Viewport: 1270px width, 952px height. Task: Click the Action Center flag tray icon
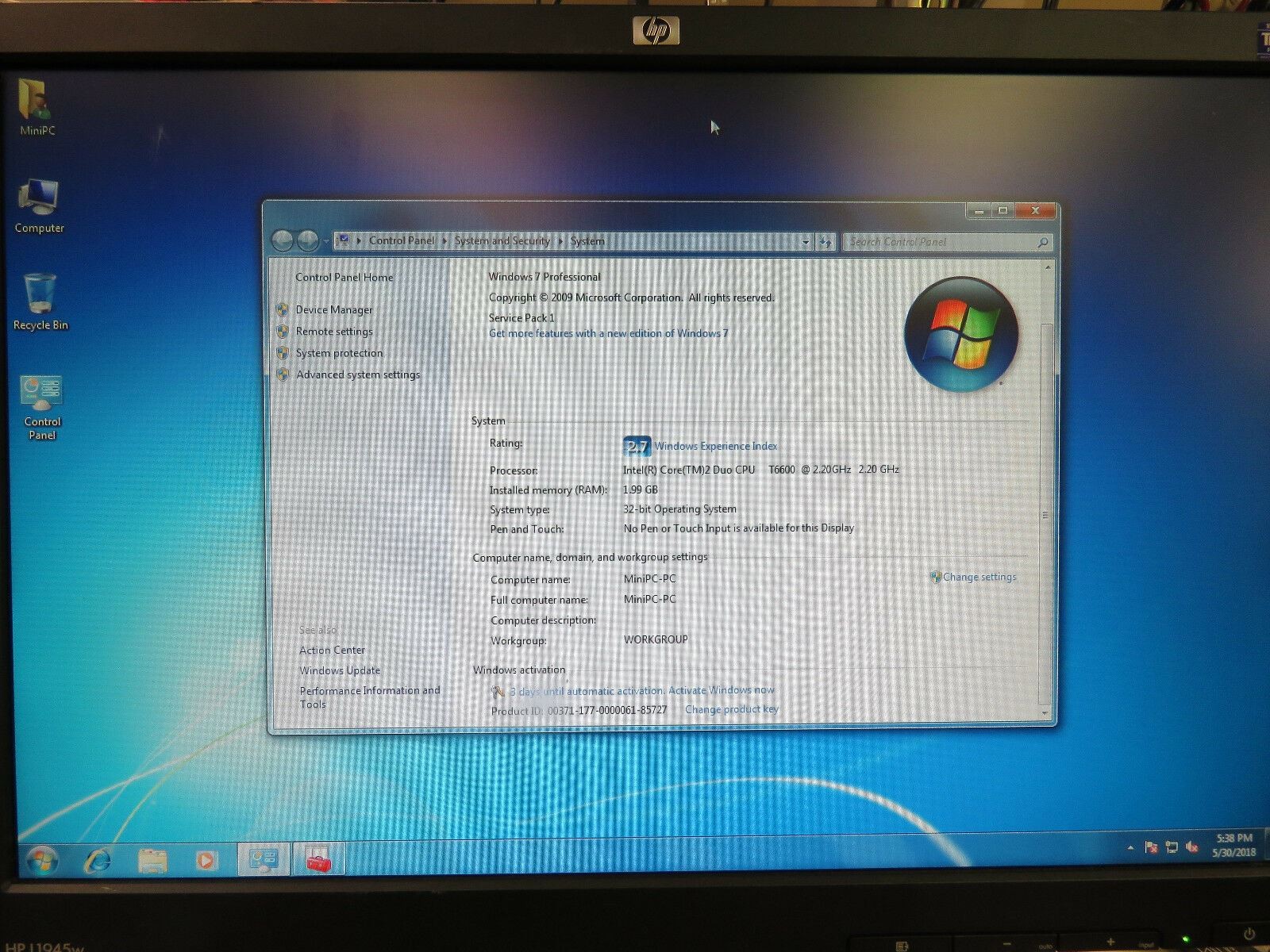point(1152,847)
